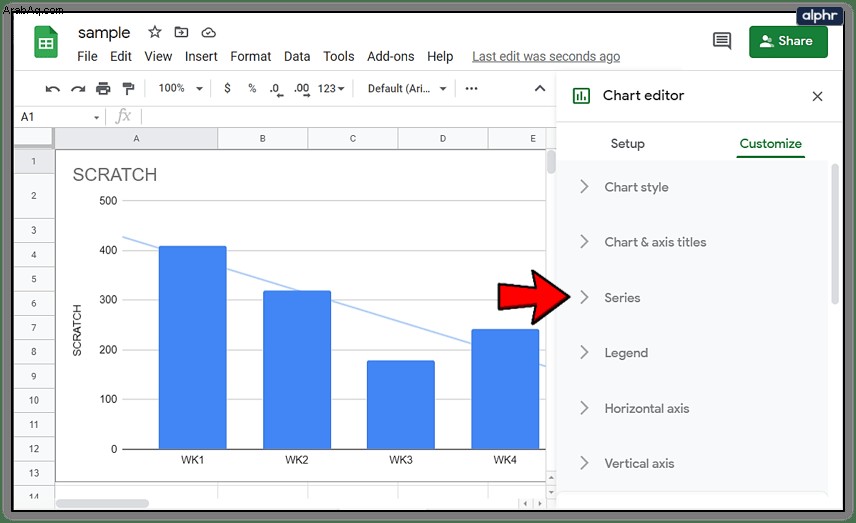This screenshot has height=523, width=856.
Task: Click the vertical SCRATCH axis title
Action: click(x=77, y=330)
